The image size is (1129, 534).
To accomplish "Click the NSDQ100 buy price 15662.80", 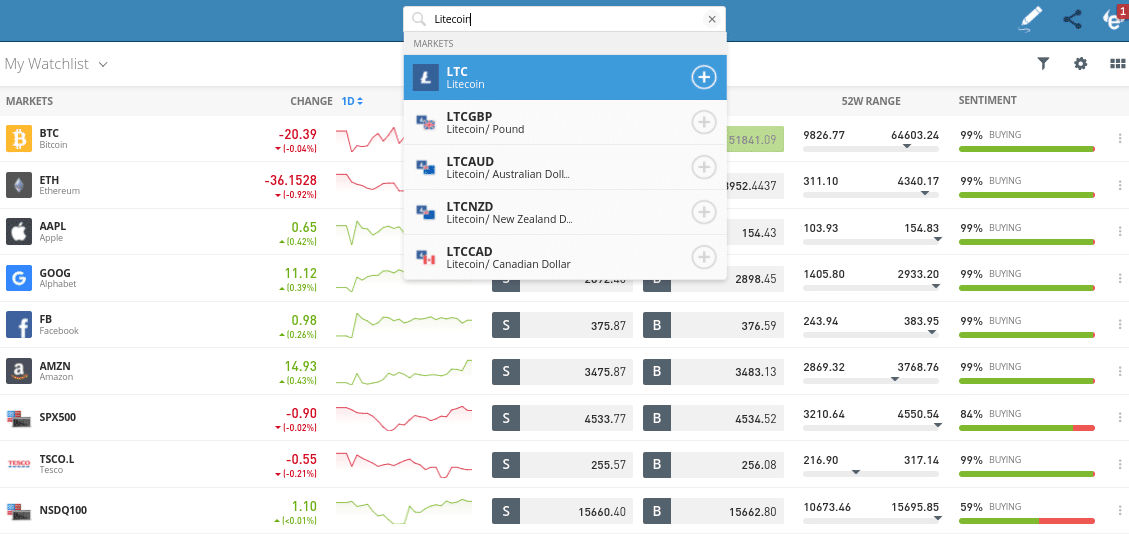I will tap(753, 512).
